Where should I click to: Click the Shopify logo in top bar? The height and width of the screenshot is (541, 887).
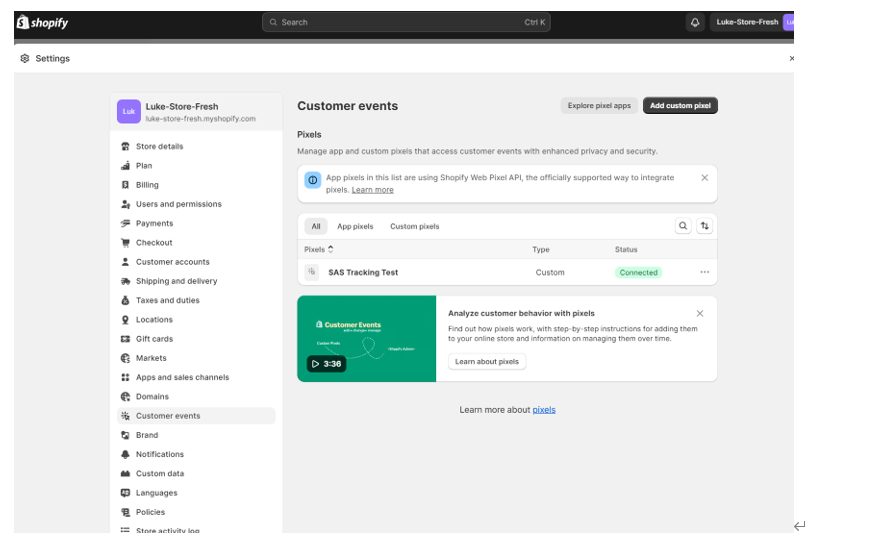click(x=42, y=23)
